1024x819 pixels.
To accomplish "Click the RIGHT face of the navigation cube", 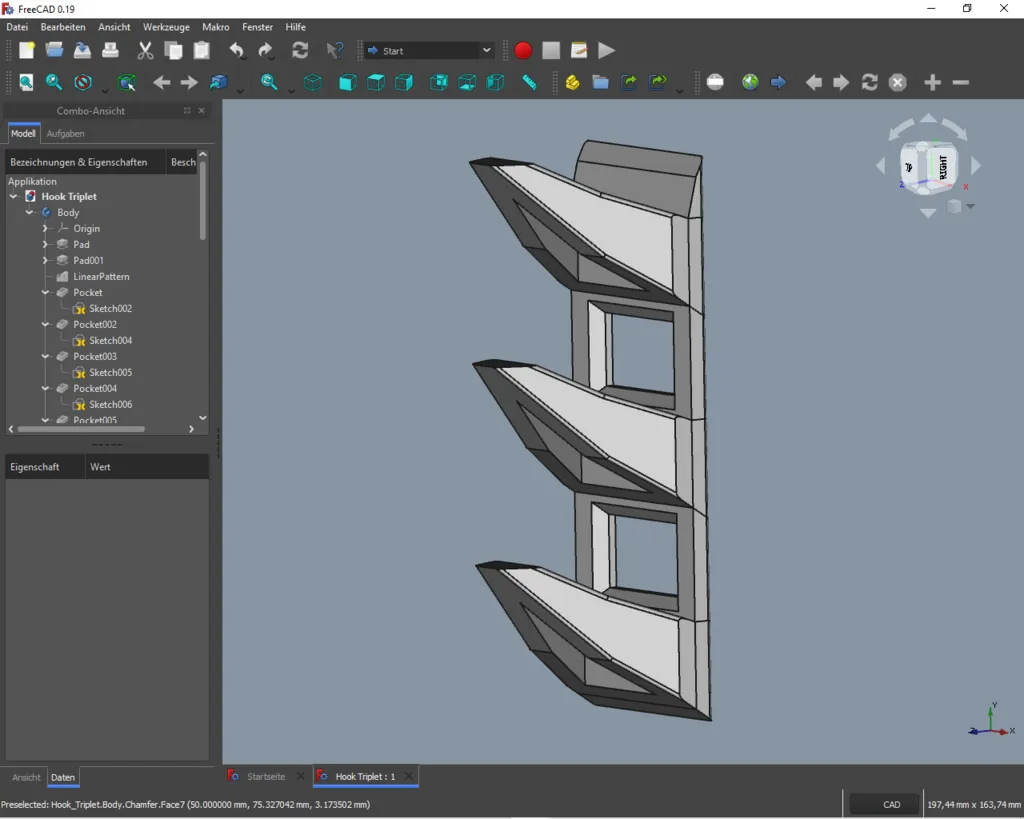I will click(943, 165).
